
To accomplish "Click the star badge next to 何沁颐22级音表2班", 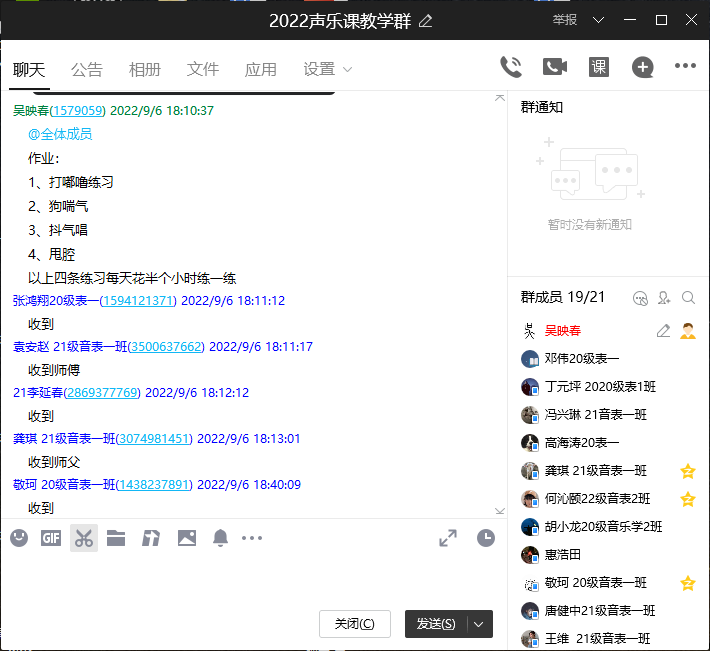I will (x=688, y=499).
